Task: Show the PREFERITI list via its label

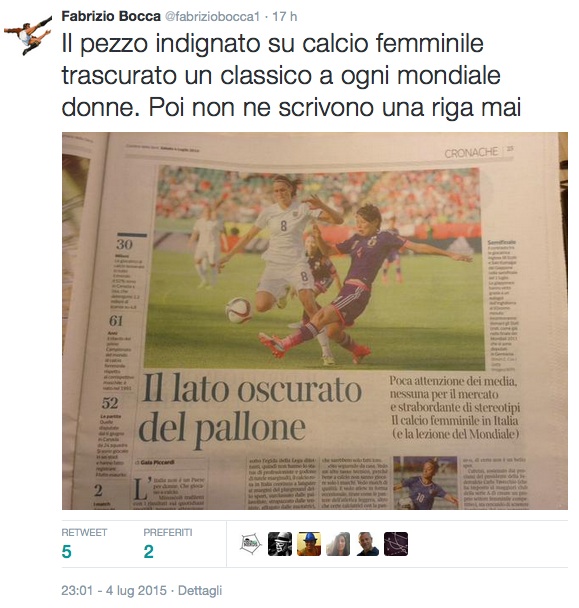Action: (168, 532)
